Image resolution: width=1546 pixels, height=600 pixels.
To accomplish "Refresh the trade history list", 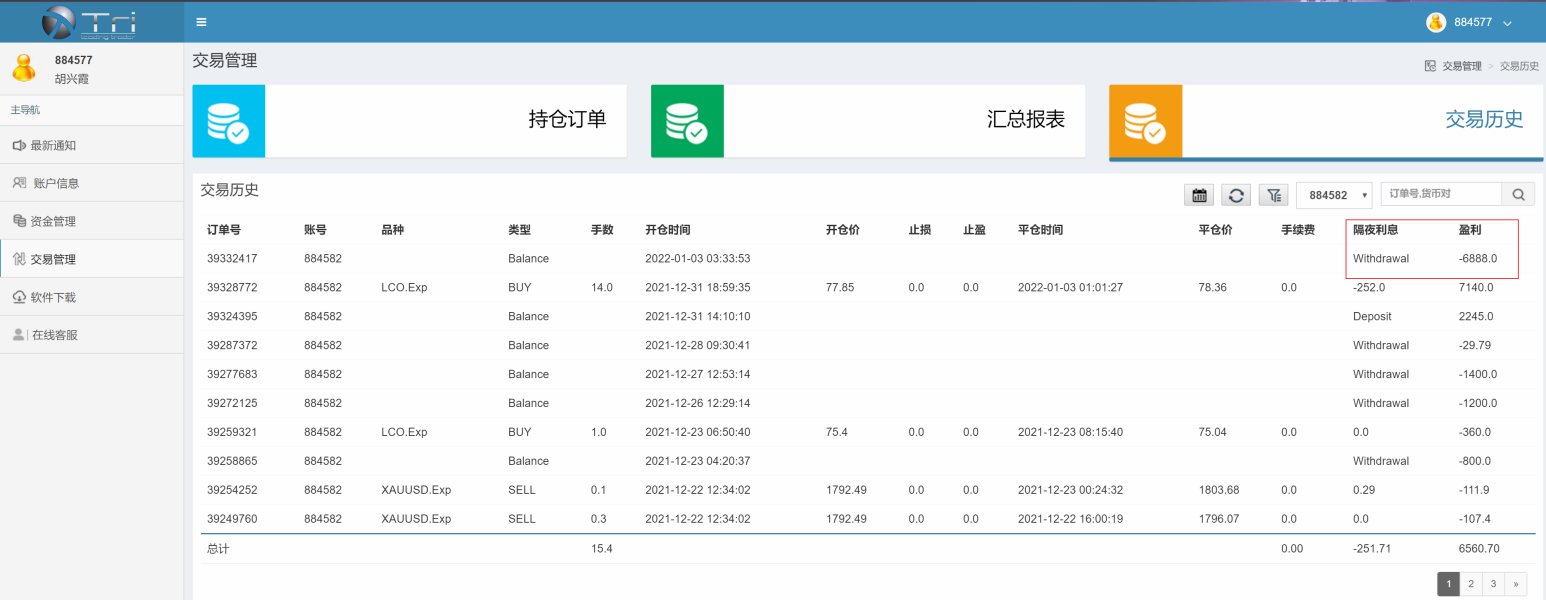I will pos(1236,195).
